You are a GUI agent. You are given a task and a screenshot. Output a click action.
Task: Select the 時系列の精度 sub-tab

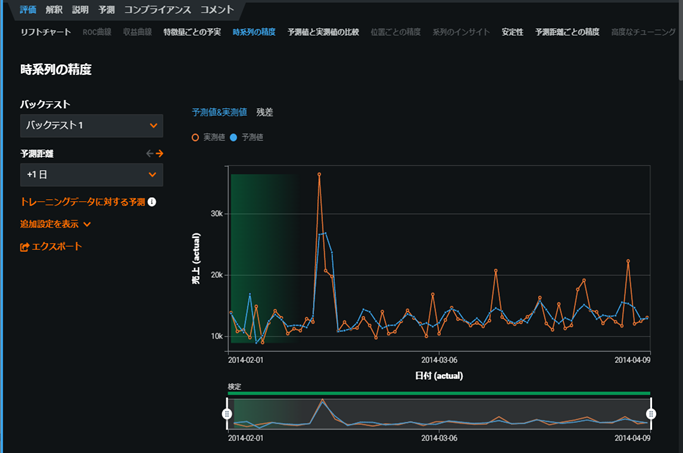254,32
